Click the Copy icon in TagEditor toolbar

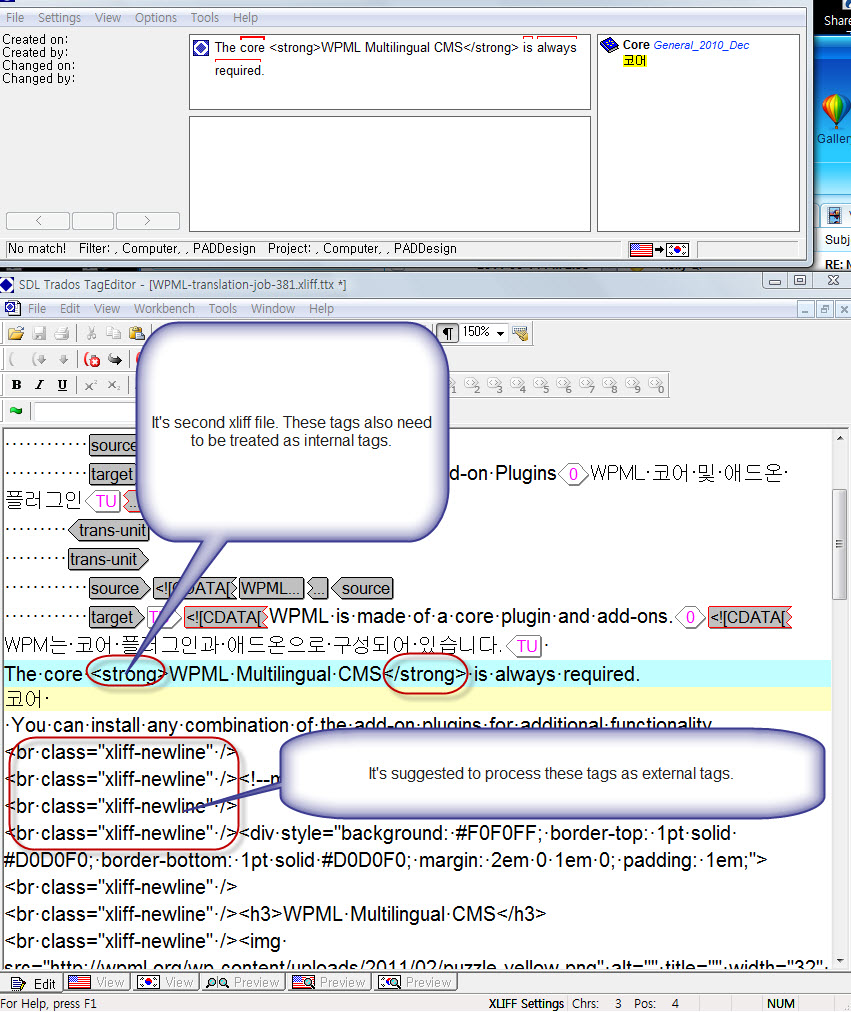(114, 333)
